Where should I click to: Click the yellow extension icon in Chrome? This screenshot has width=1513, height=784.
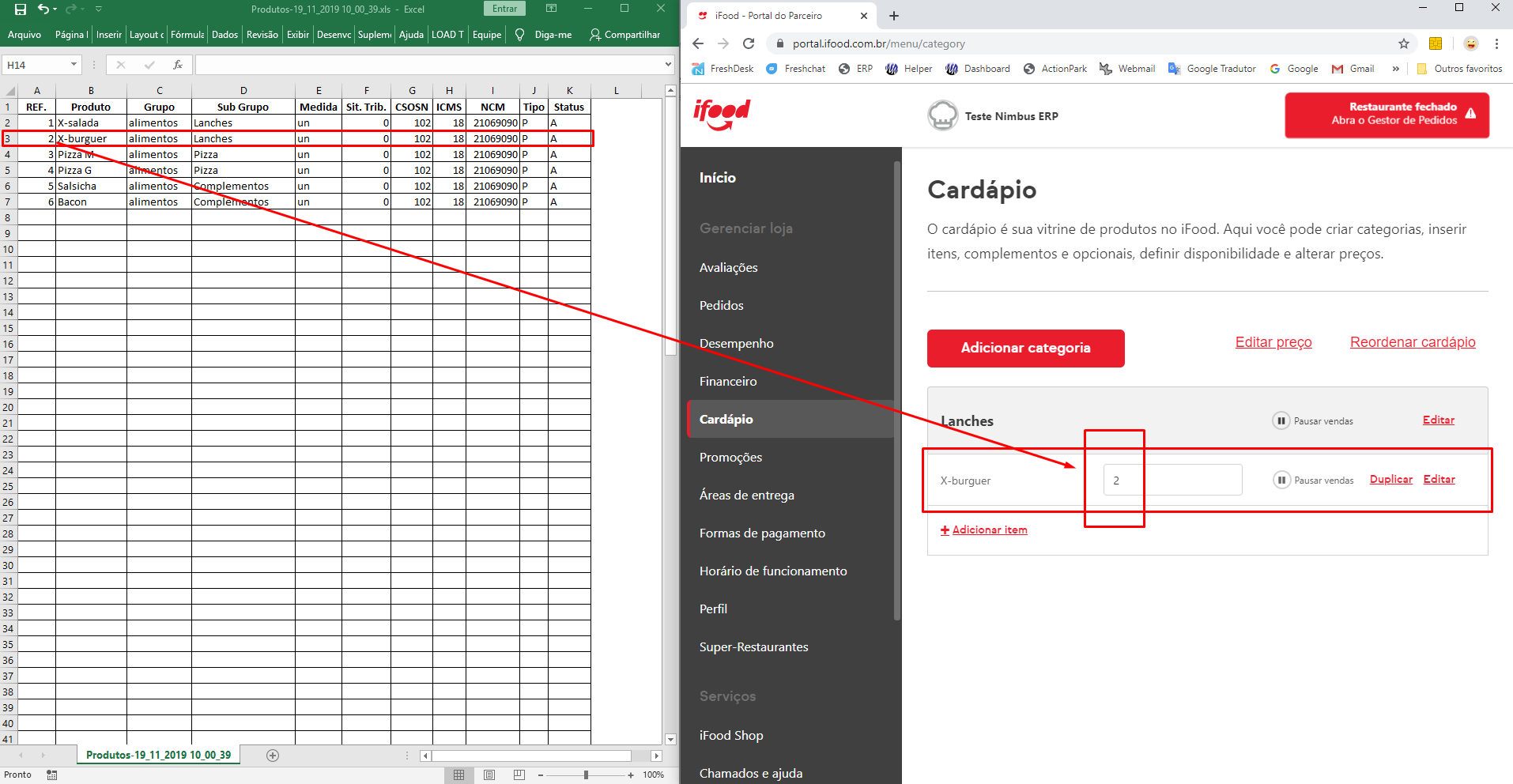pyautogui.click(x=1436, y=43)
